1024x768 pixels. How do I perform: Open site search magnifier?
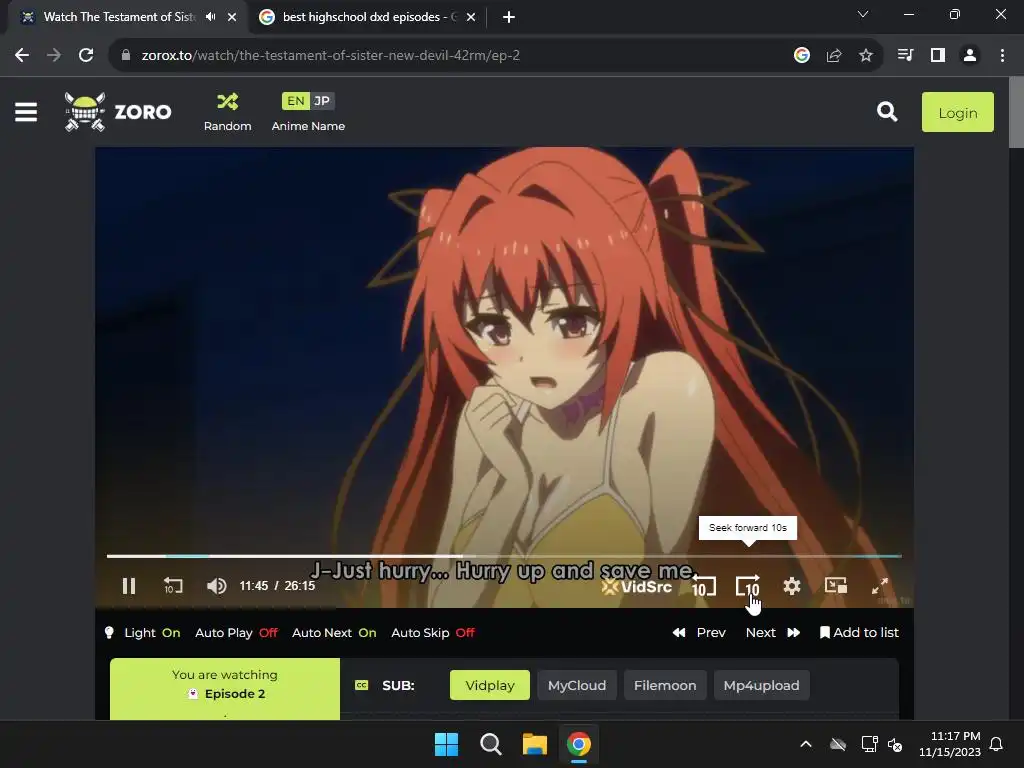(887, 112)
